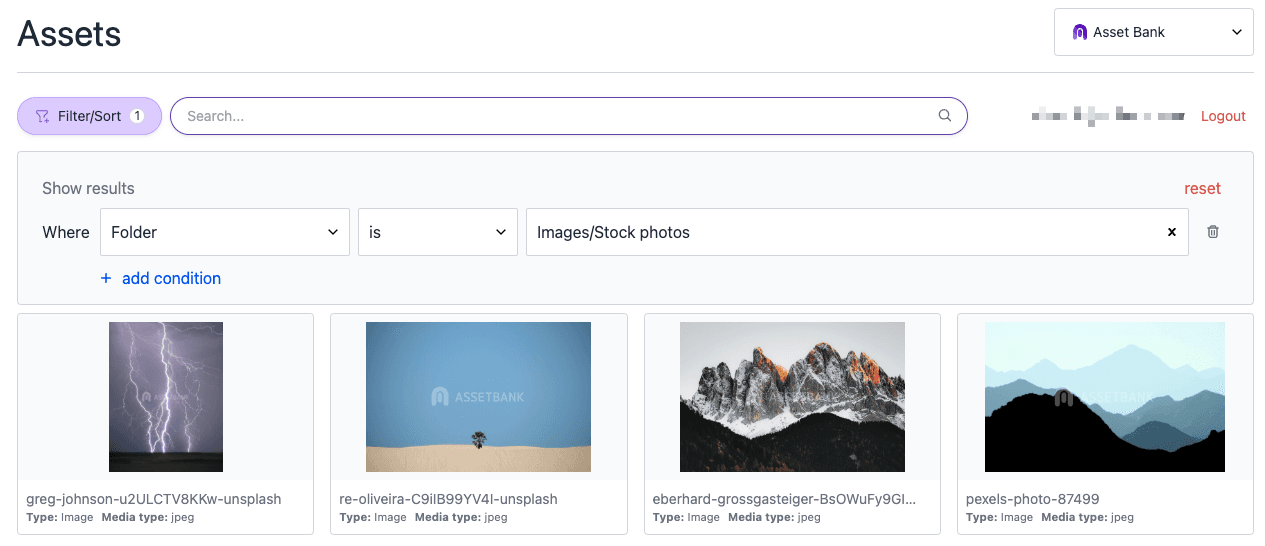Clear the Images/Stock photos value with x

[1172, 232]
